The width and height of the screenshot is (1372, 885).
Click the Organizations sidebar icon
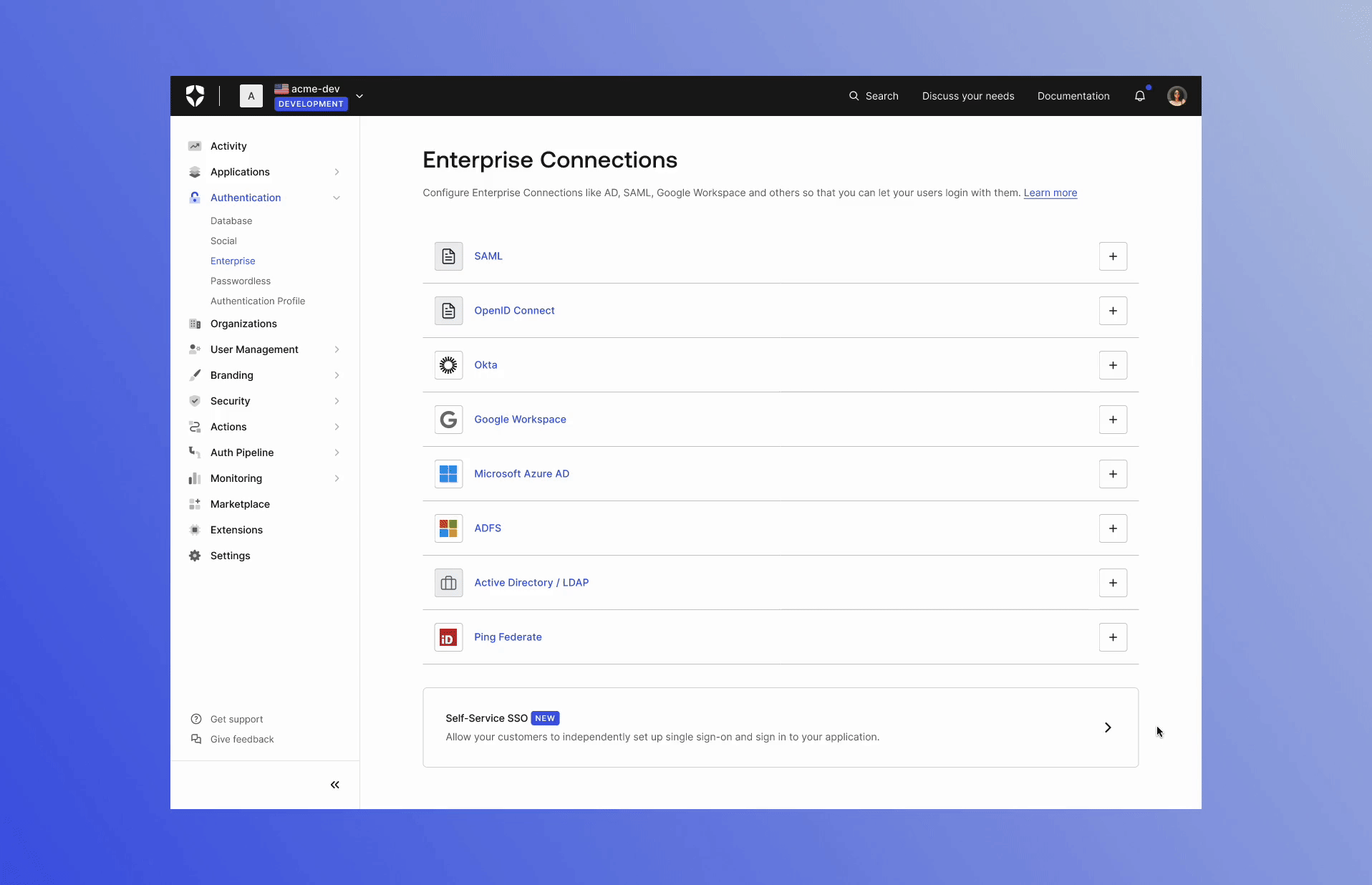pos(195,324)
